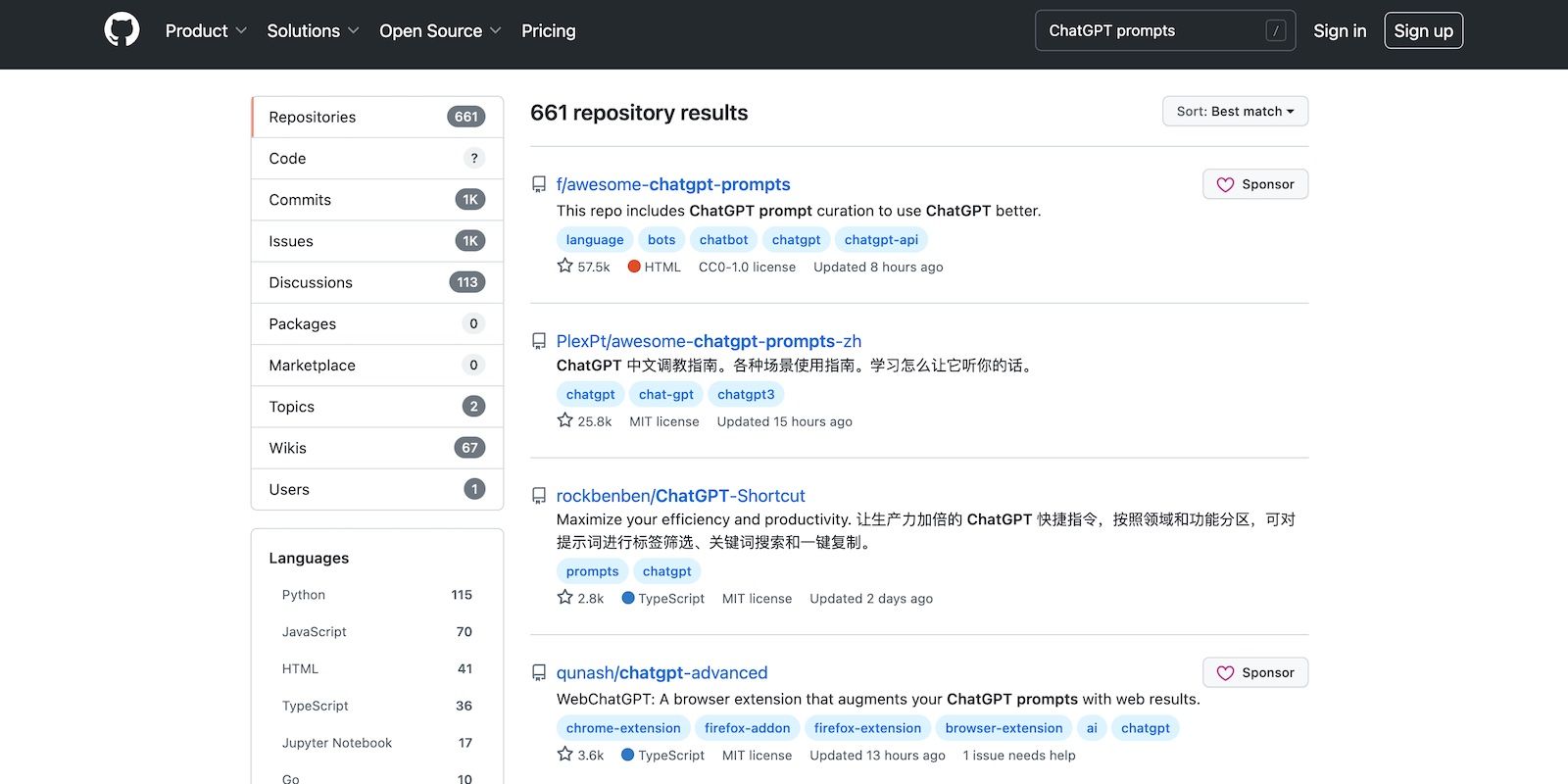
Task: Select the Commits results category
Action: tap(377, 199)
